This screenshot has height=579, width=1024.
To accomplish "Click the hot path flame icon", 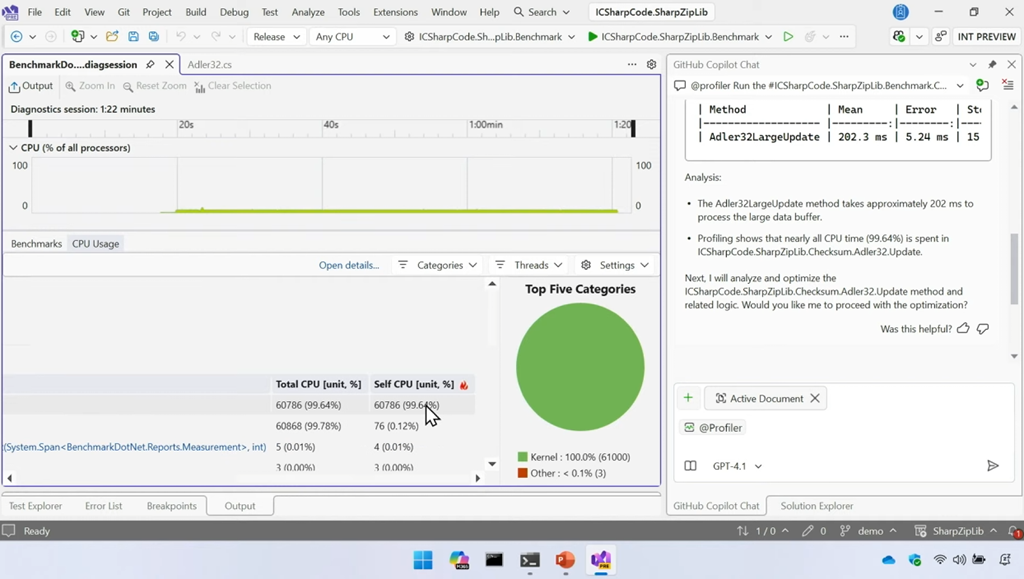I will pos(464,385).
